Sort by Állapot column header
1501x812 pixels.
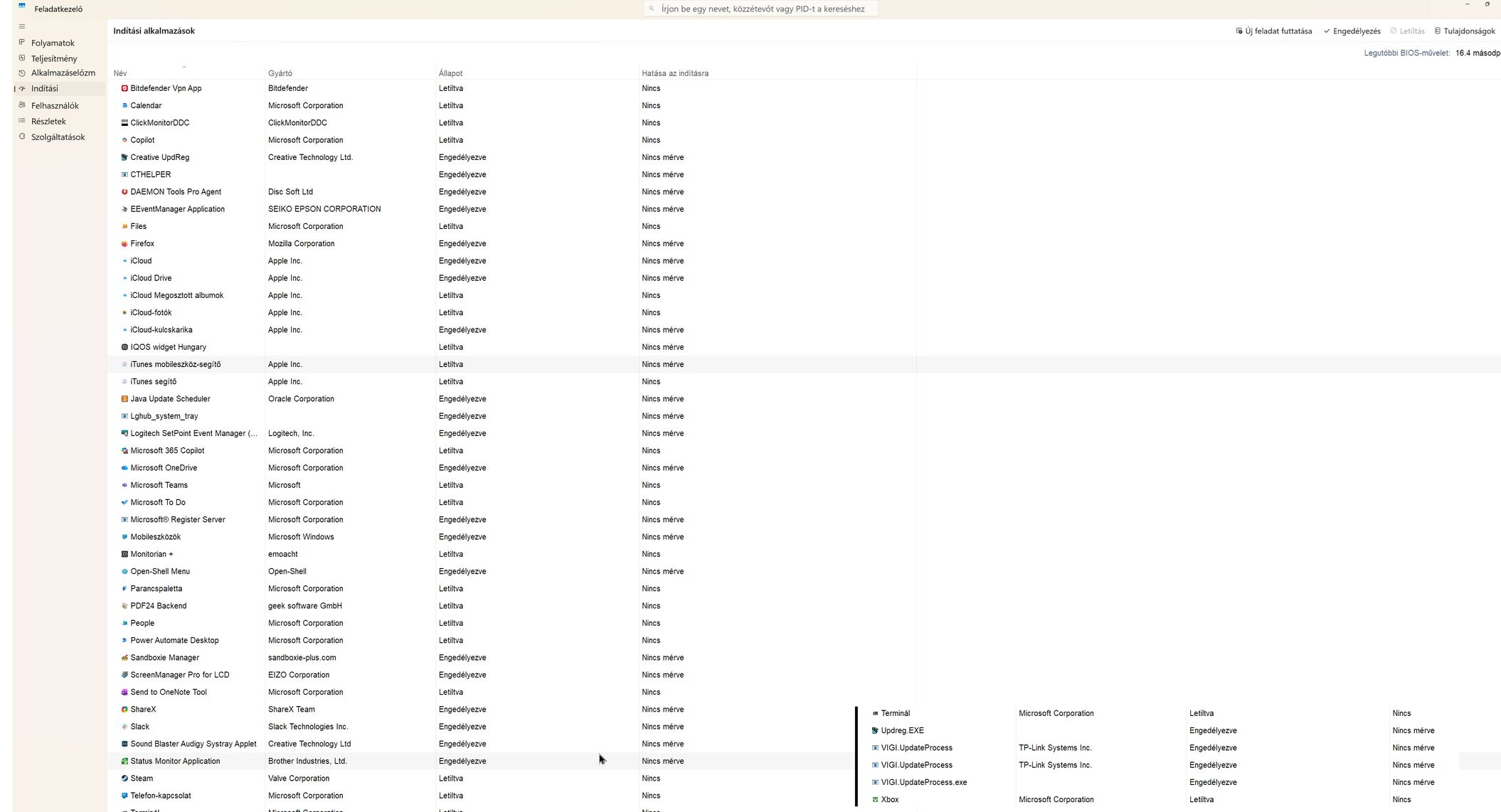(x=450, y=73)
